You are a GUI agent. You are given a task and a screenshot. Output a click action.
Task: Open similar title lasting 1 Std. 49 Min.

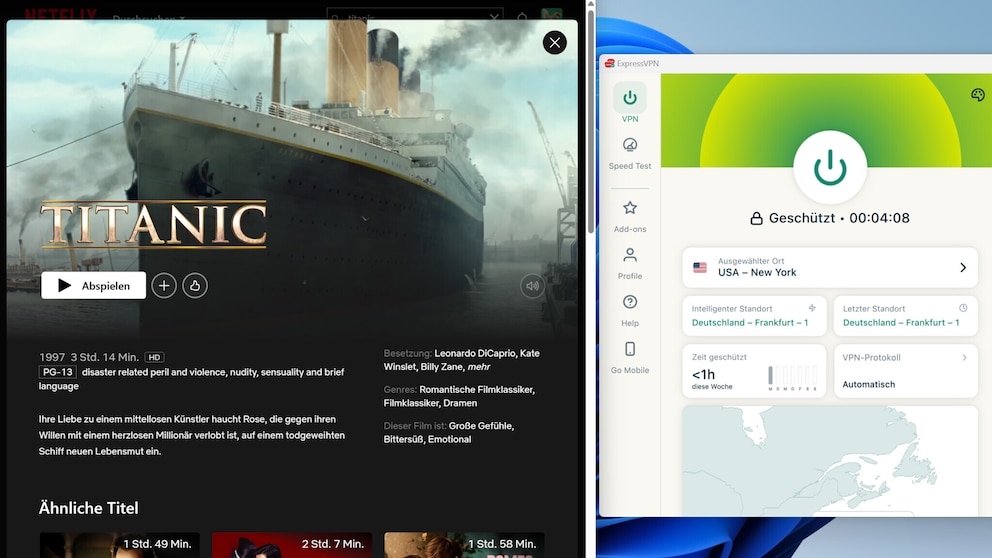[x=120, y=545]
